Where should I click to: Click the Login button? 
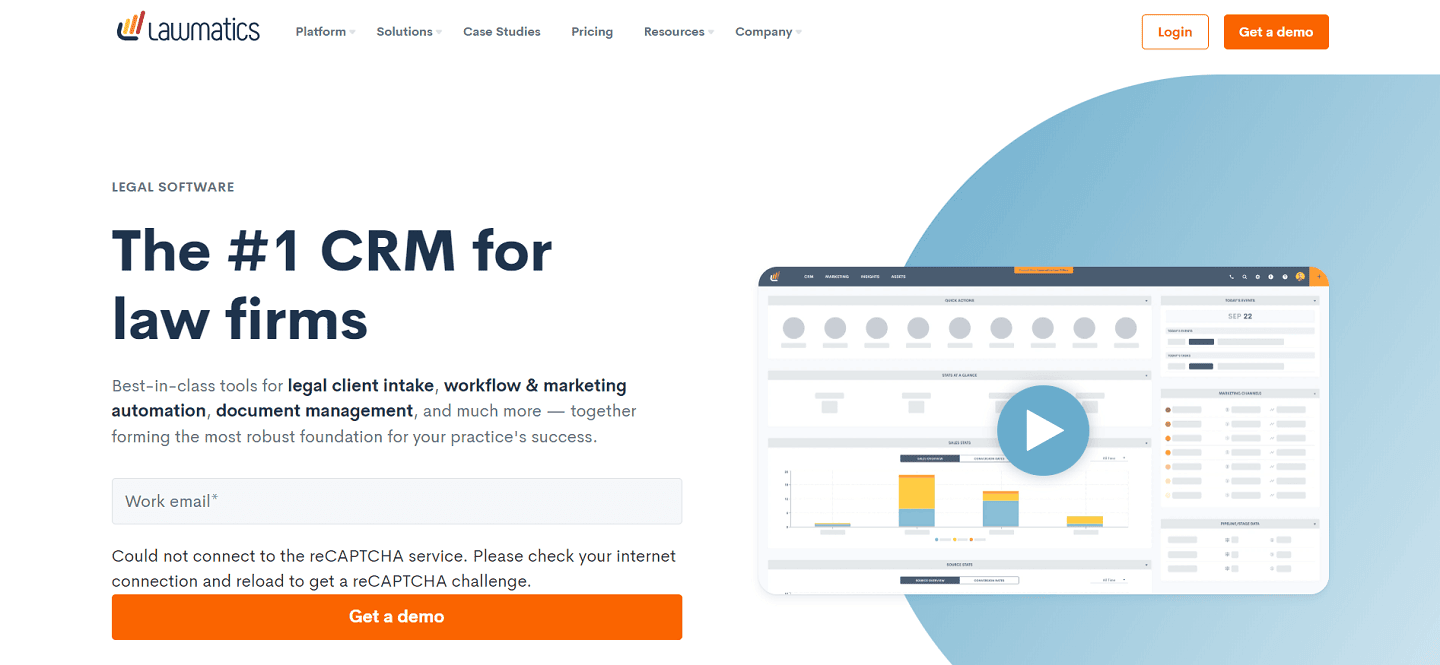[1175, 32]
